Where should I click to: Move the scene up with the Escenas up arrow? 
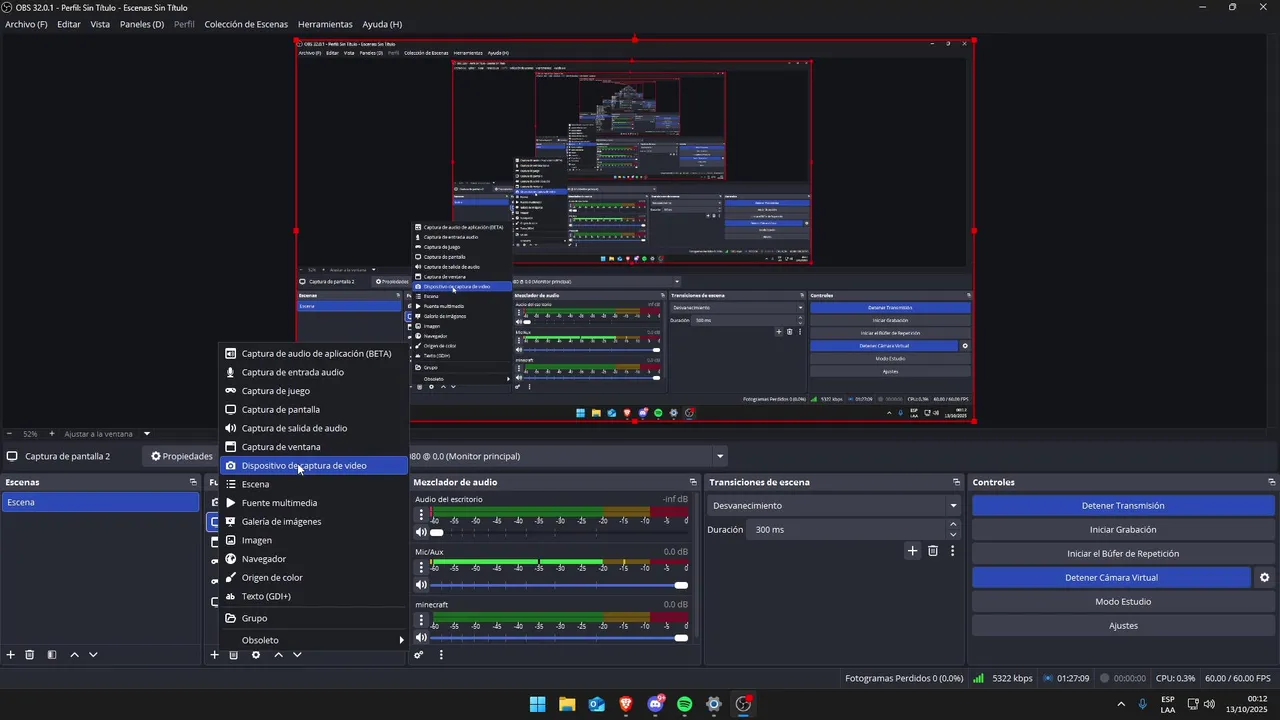(74, 655)
